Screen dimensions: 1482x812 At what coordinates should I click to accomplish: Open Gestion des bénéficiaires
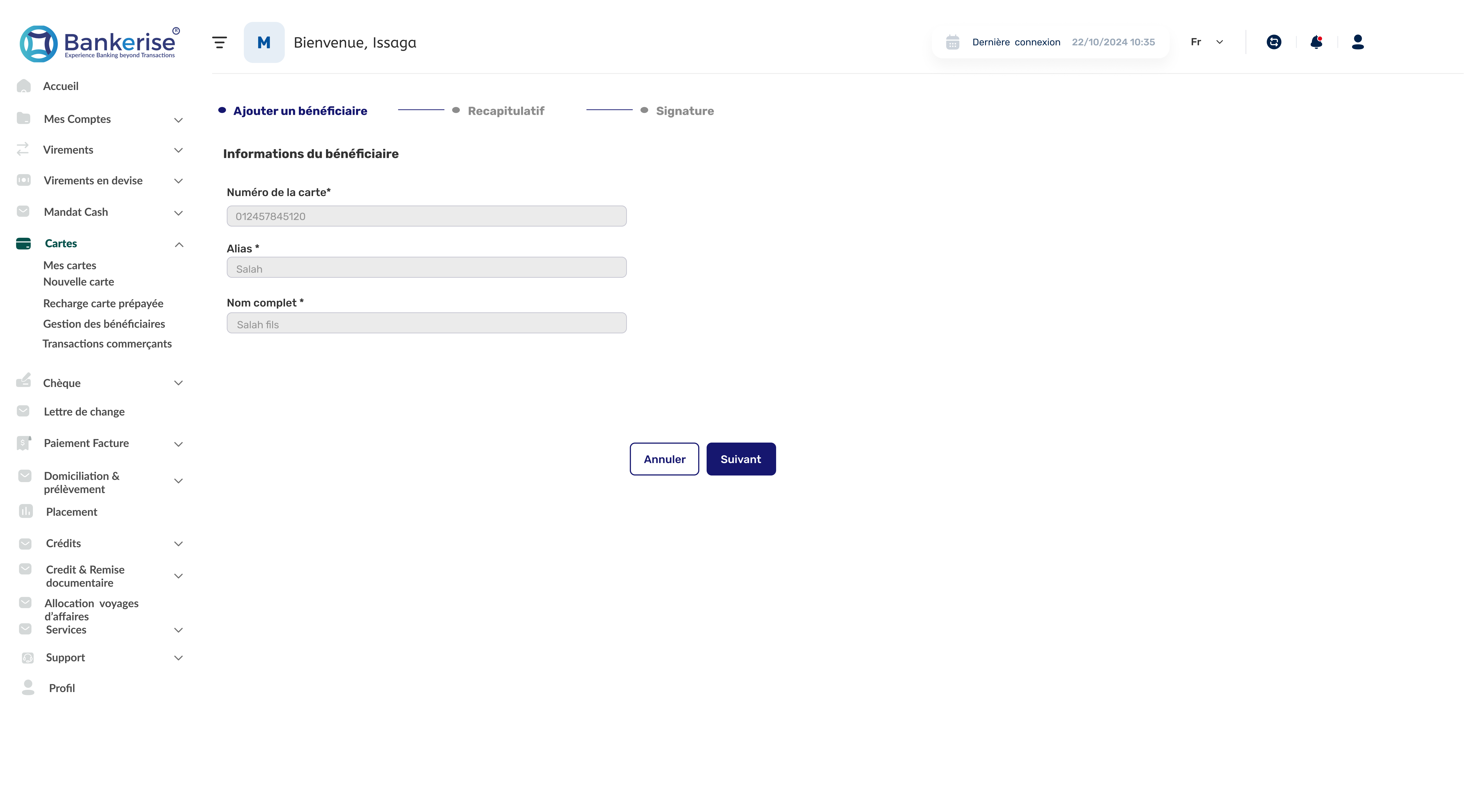pyautogui.click(x=104, y=324)
